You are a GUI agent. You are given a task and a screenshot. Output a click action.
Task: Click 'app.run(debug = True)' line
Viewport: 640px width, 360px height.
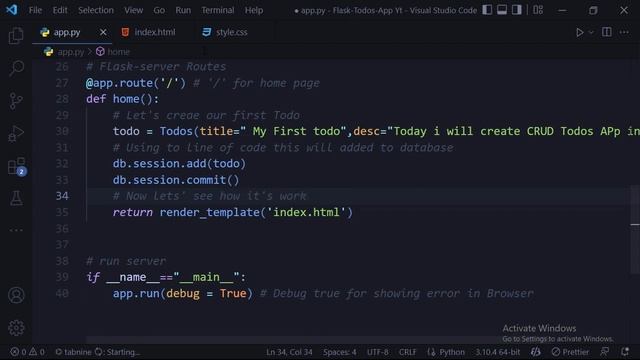pyautogui.click(x=182, y=293)
